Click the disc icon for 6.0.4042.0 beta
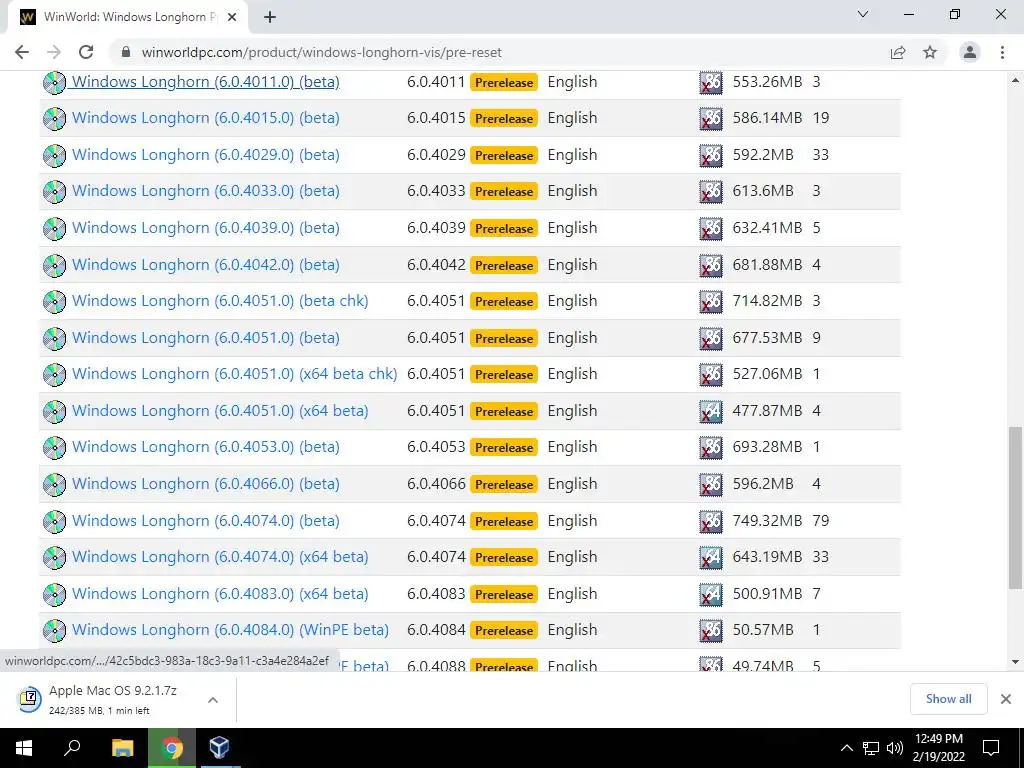1024x768 pixels. point(54,265)
